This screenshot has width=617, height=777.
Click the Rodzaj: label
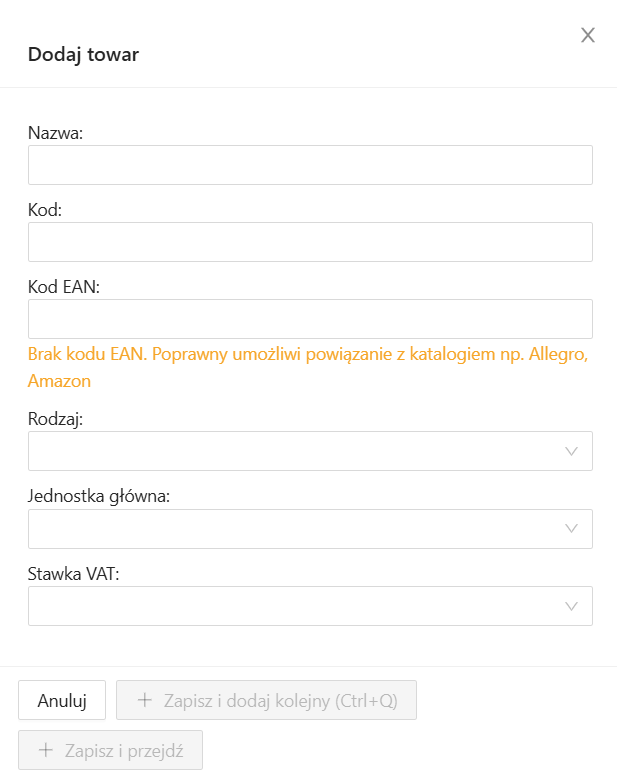click(55, 419)
